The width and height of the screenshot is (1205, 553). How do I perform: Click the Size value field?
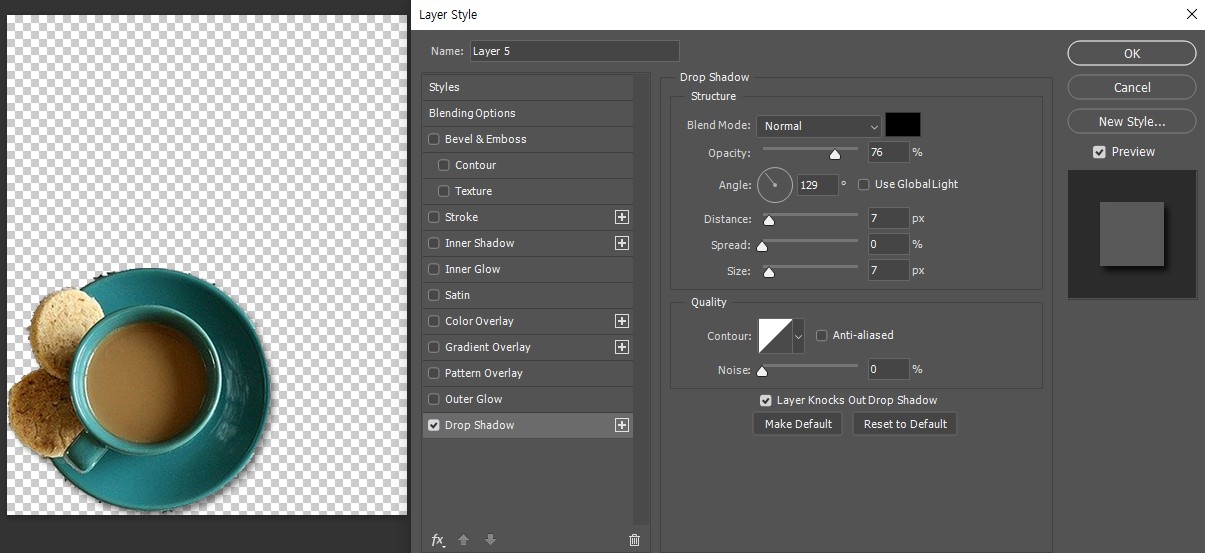[888, 270]
